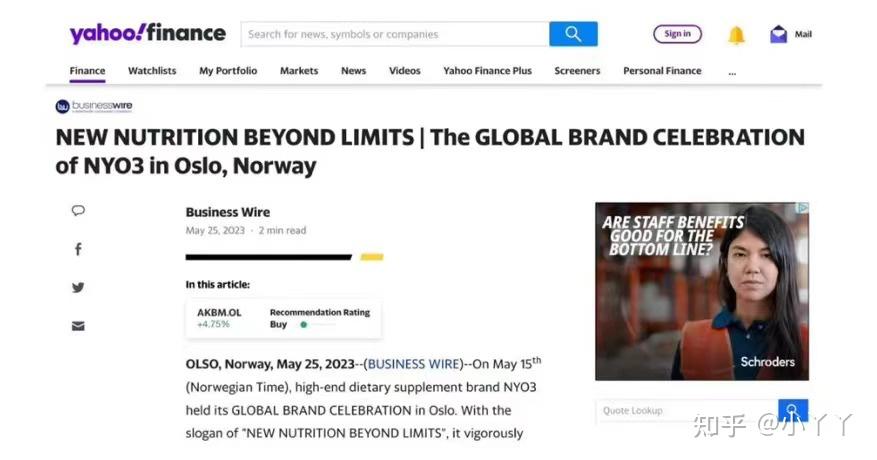The image size is (877, 460).
Task: Click the AKBM.OL ticker symbol
Action: [x=219, y=312]
